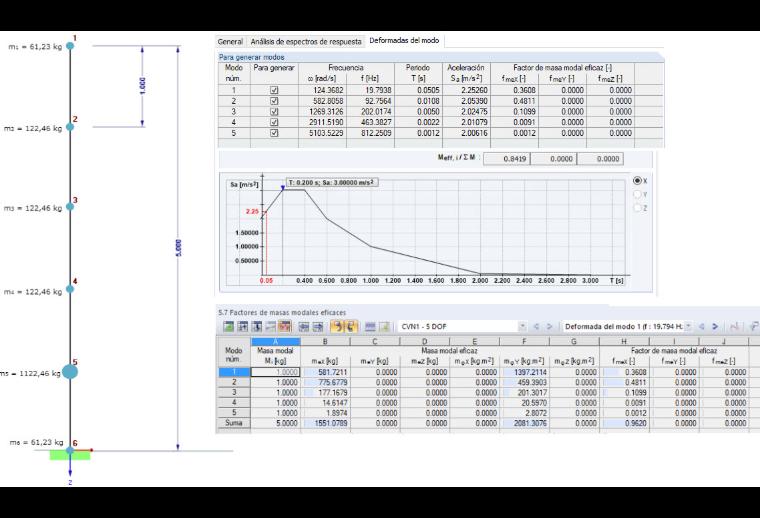Click the frequency cell 5103.5229 for mode 5

pyautogui.click(x=322, y=133)
